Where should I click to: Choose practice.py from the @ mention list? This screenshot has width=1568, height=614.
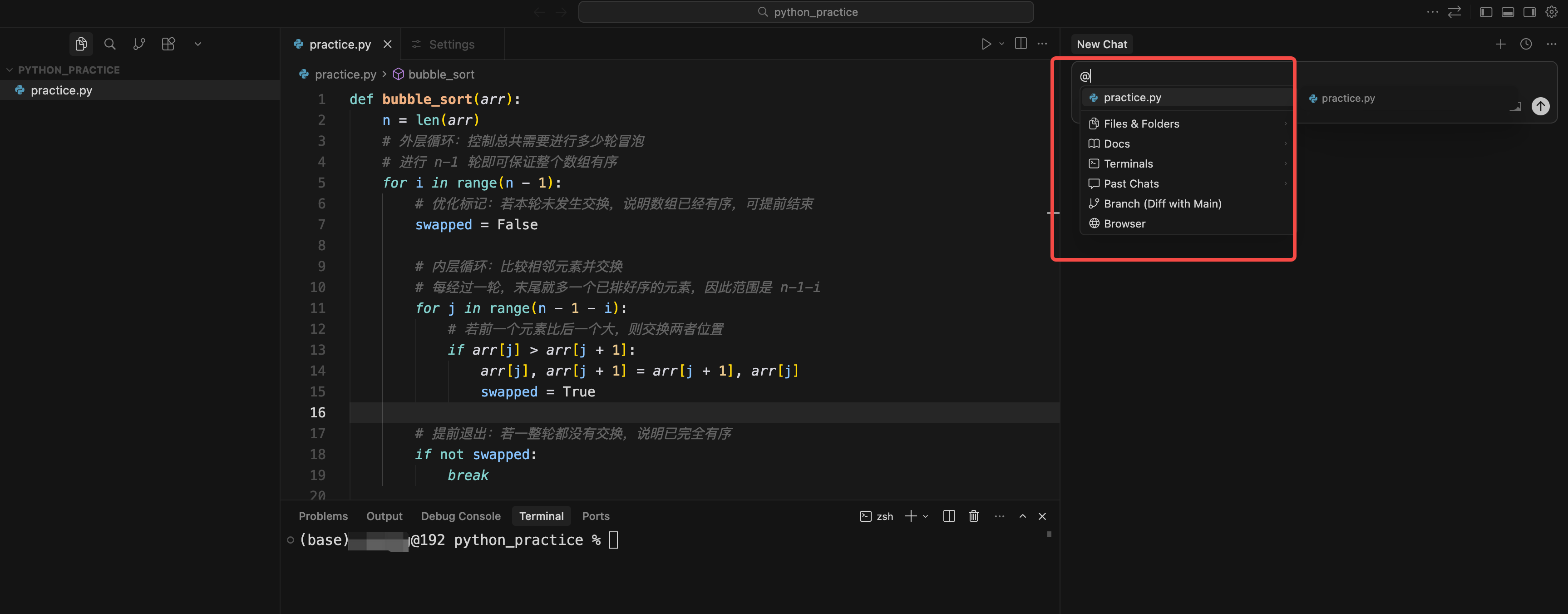pos(1187,98)
